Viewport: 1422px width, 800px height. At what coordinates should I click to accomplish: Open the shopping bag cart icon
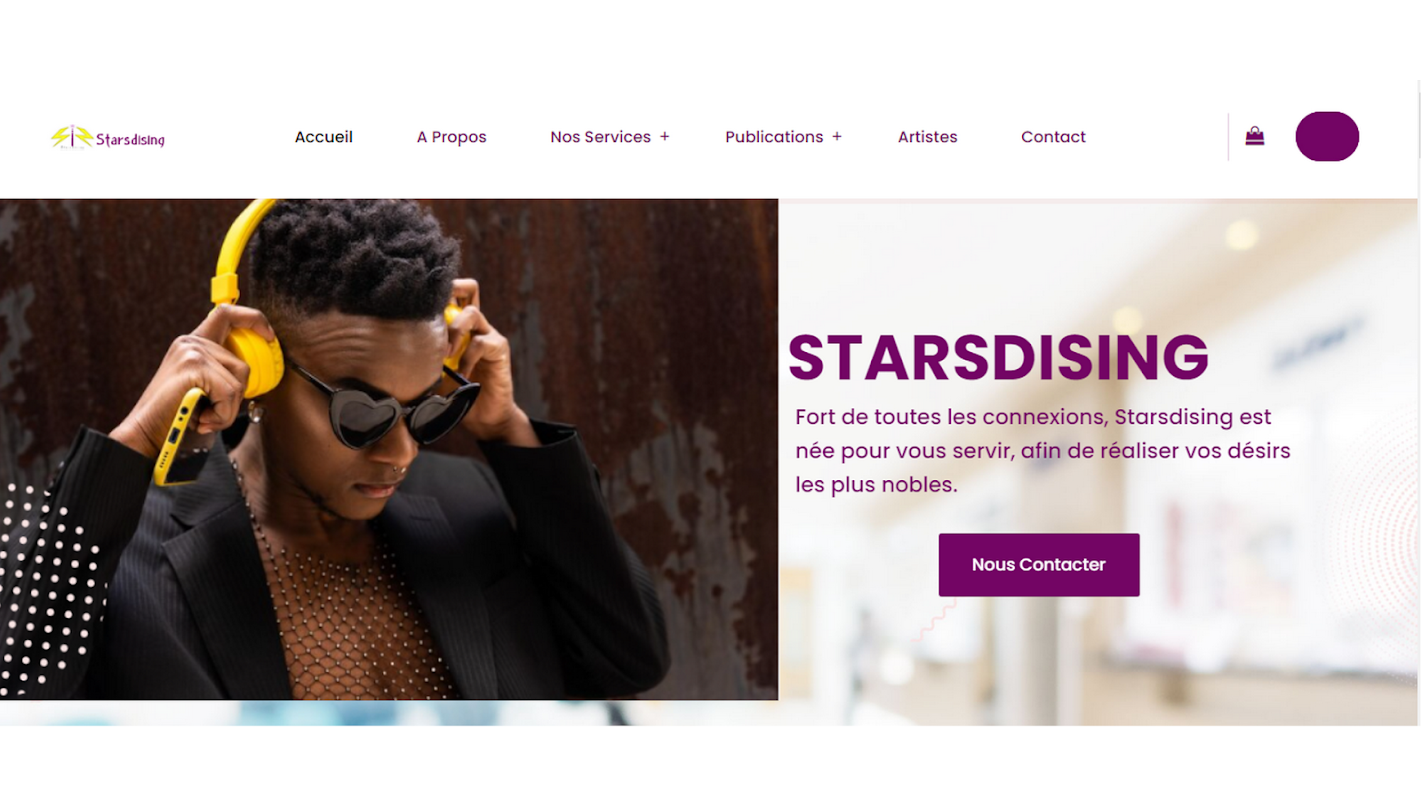coord(1254,136)
